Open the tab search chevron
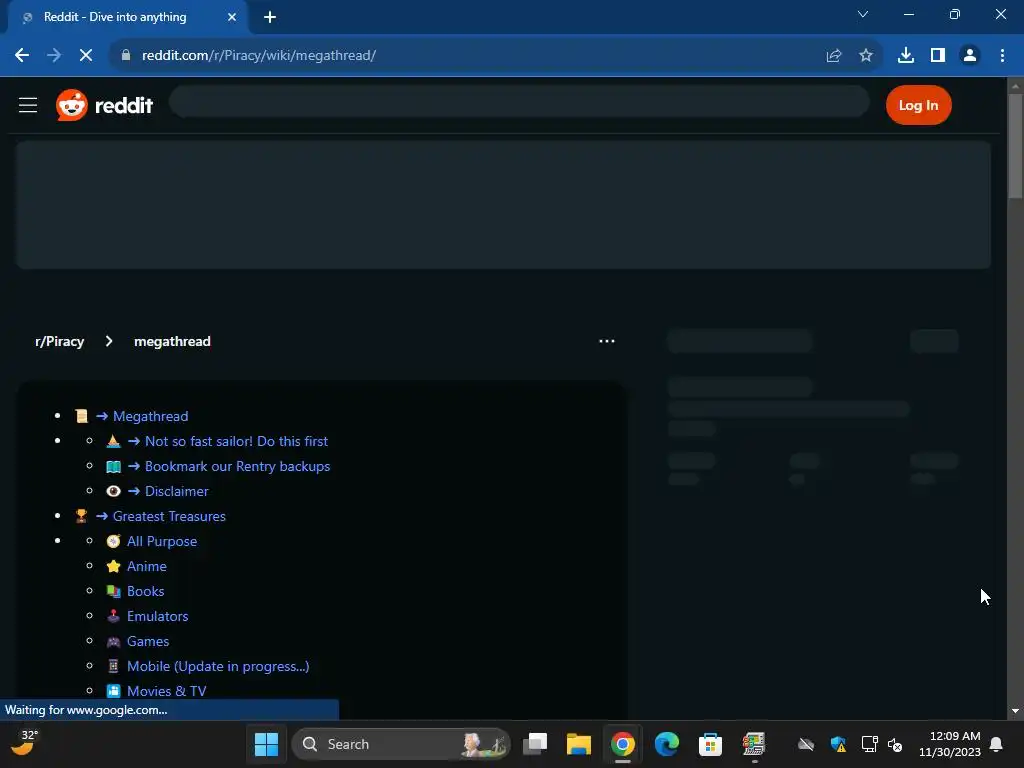1024x768 pixels. tap(863, 14)
